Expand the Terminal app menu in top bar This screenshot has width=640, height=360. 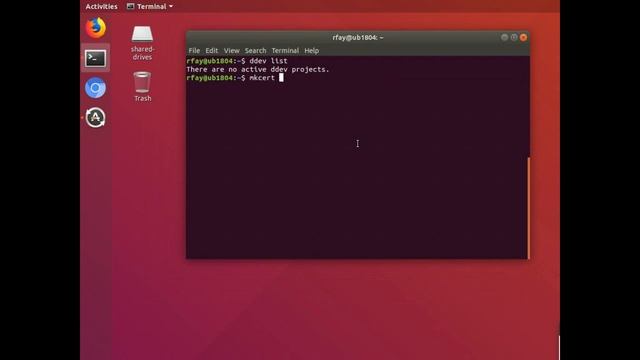click(x=150, y=7)
